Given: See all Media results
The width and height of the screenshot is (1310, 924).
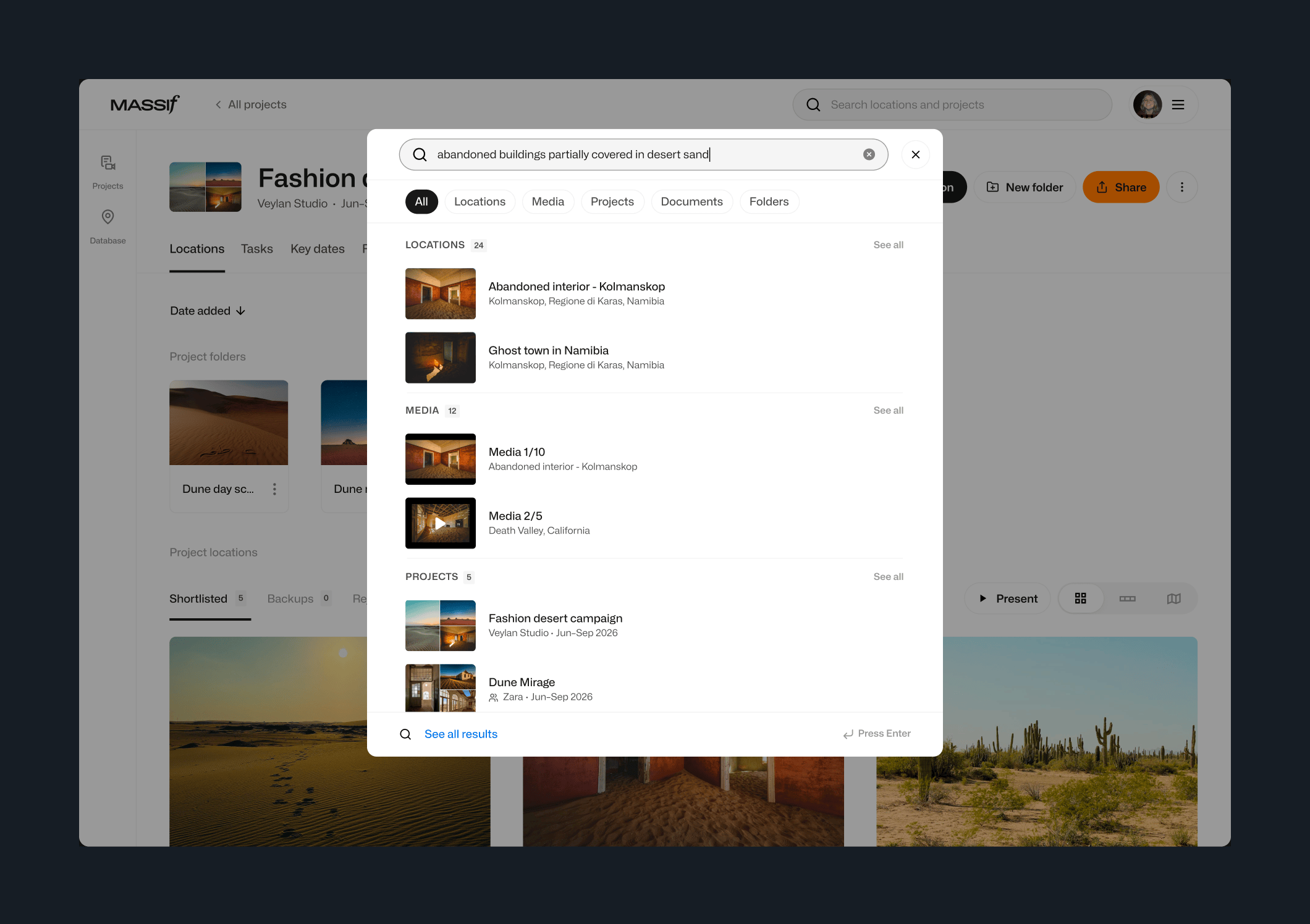Looking at the screenshot, I should 888,411.
